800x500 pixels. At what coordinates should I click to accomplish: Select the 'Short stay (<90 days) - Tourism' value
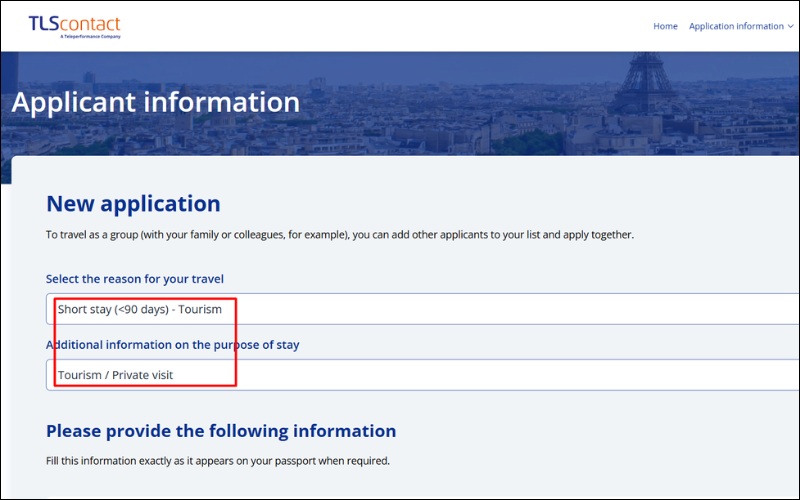139,309
